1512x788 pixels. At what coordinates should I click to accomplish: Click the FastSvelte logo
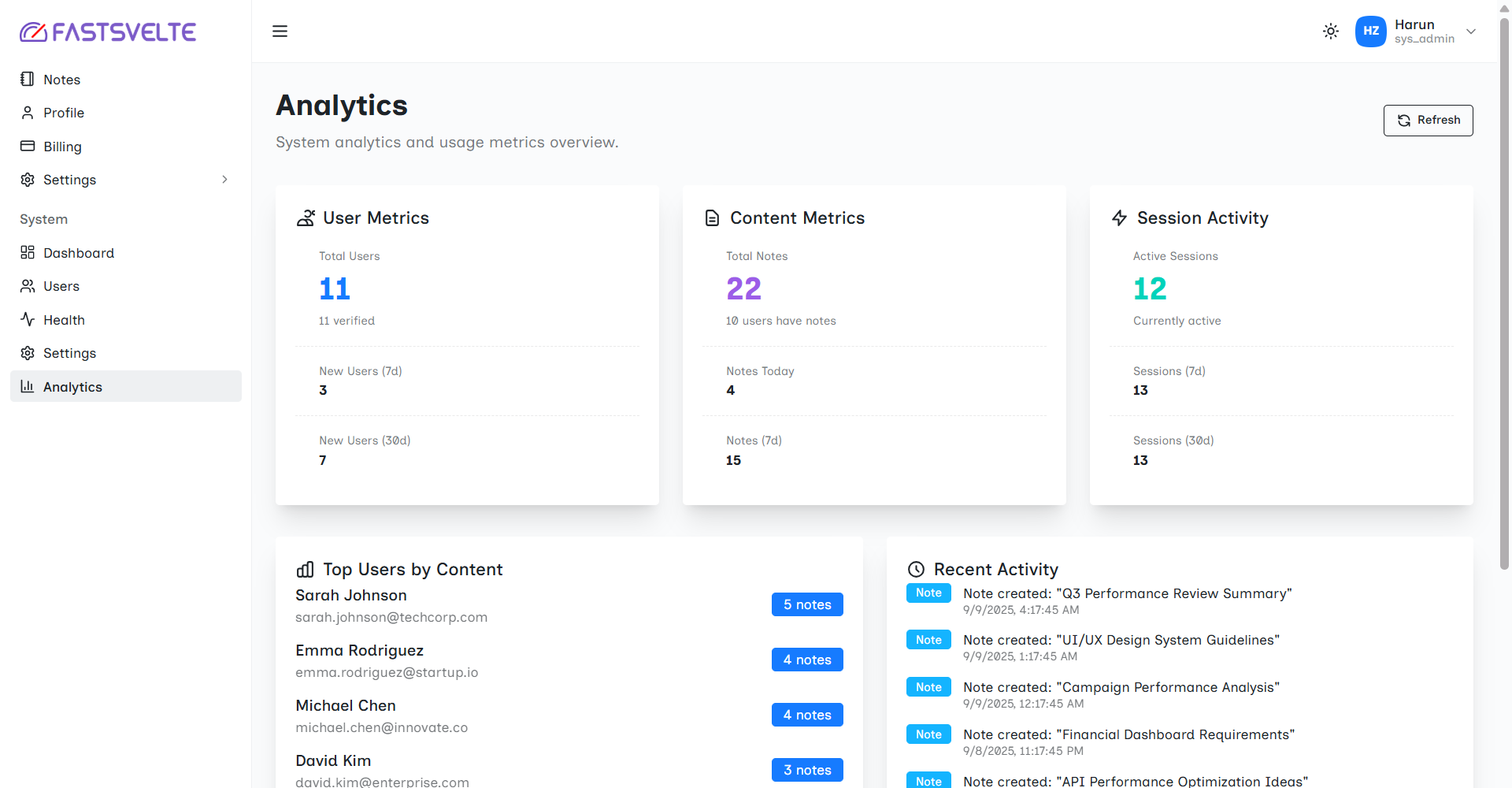108,32
